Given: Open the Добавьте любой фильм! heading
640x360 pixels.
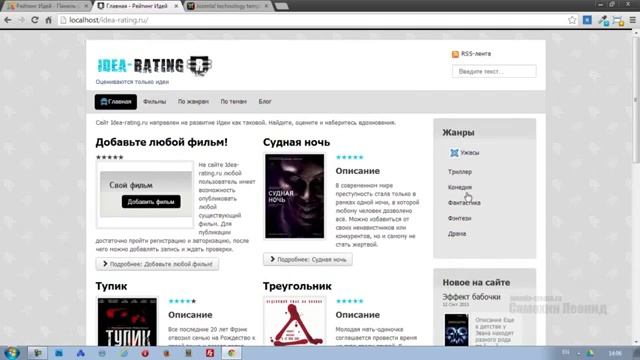Looking at the screenshot, I should [x=162, y=142].
